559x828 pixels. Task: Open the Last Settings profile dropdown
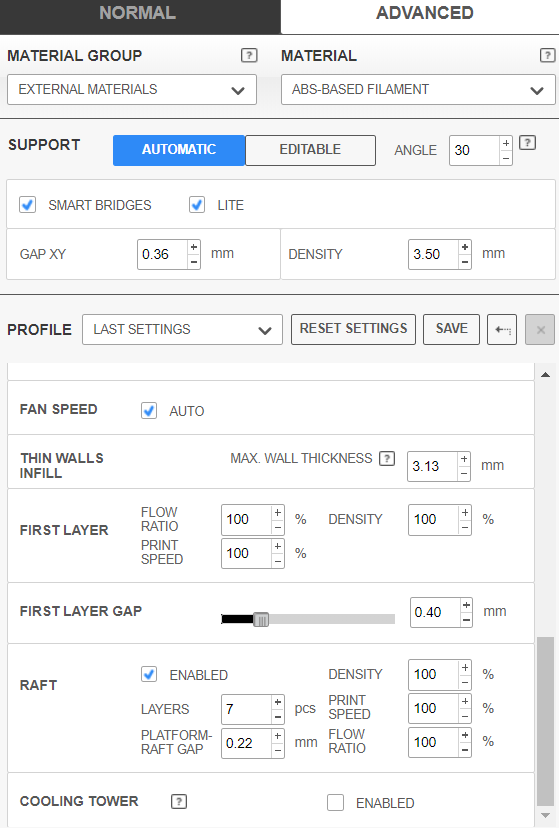click(183, 330)
